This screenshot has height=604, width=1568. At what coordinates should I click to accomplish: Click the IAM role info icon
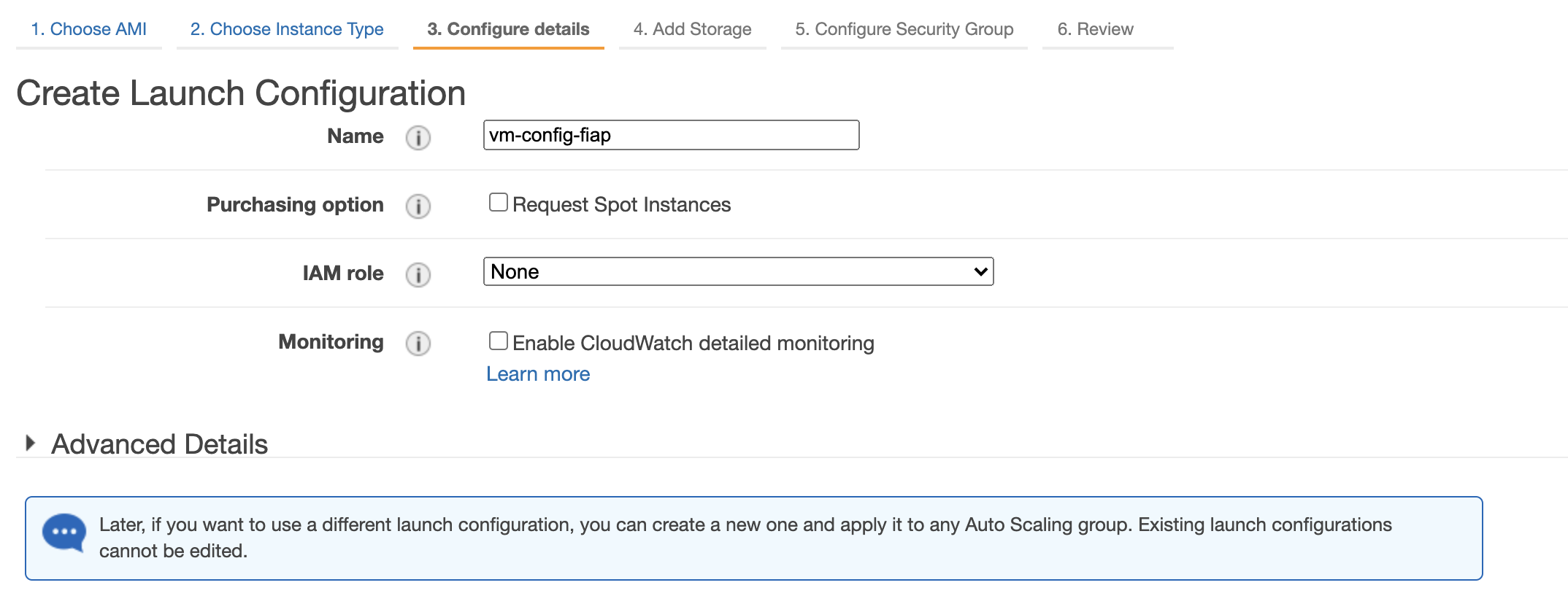pos(418,274)
